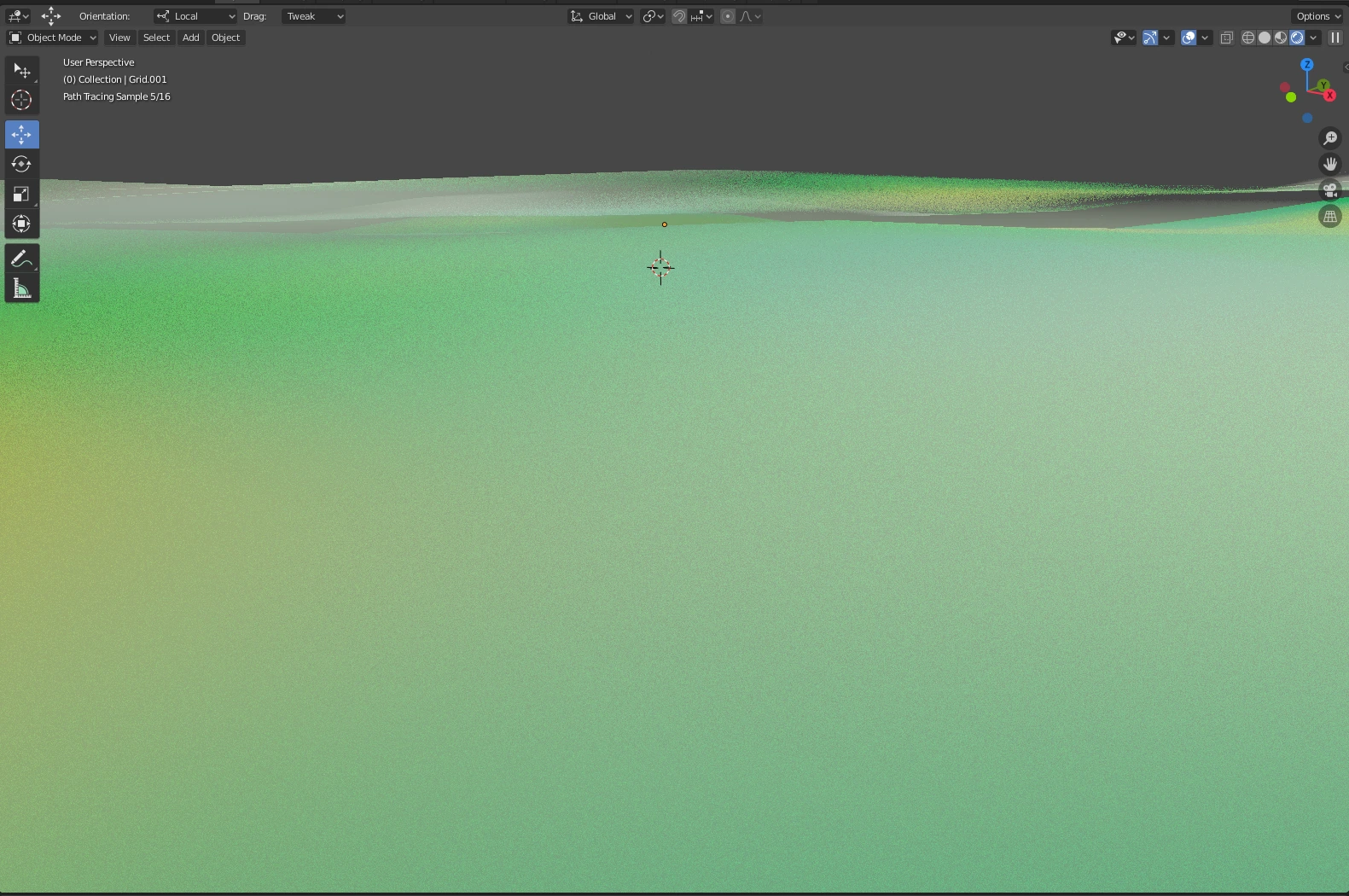Enable proportional editing toggle
The height and width of the screenshot is (896, 1349).
[x=728, y=16]
